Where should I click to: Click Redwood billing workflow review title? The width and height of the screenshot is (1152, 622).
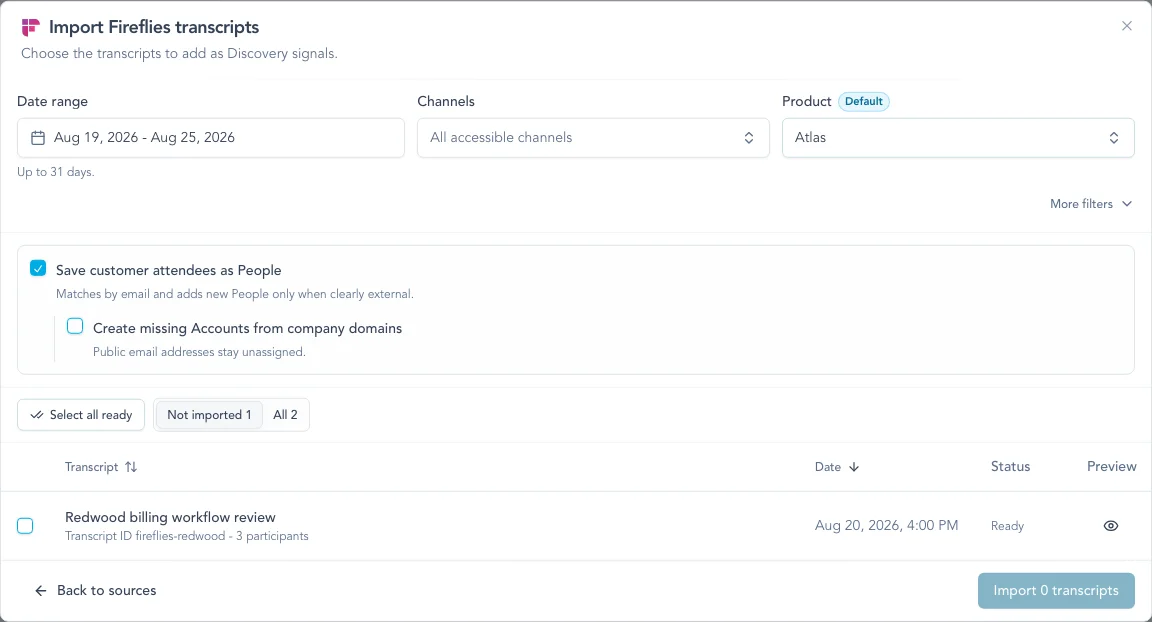coord(170,517)
